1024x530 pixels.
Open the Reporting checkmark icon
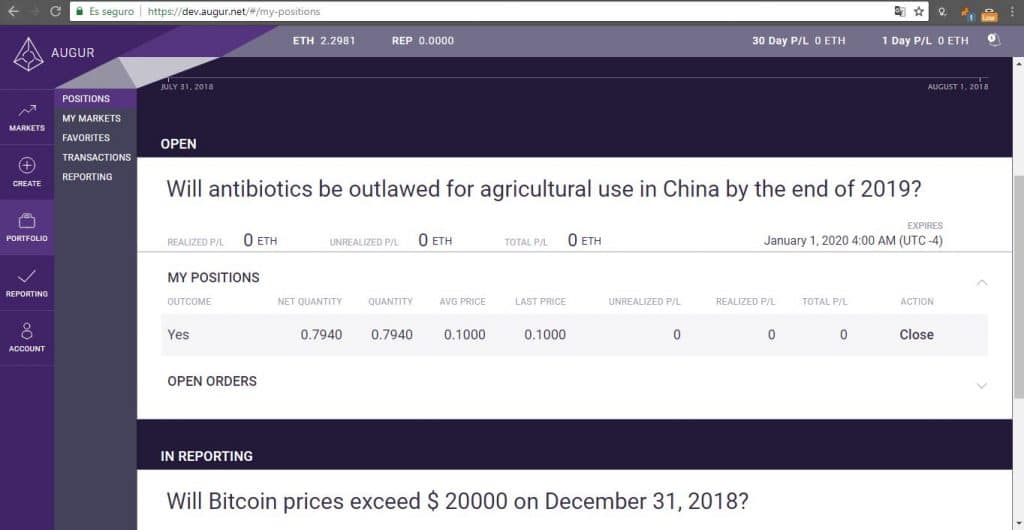(x=27, y=276)
